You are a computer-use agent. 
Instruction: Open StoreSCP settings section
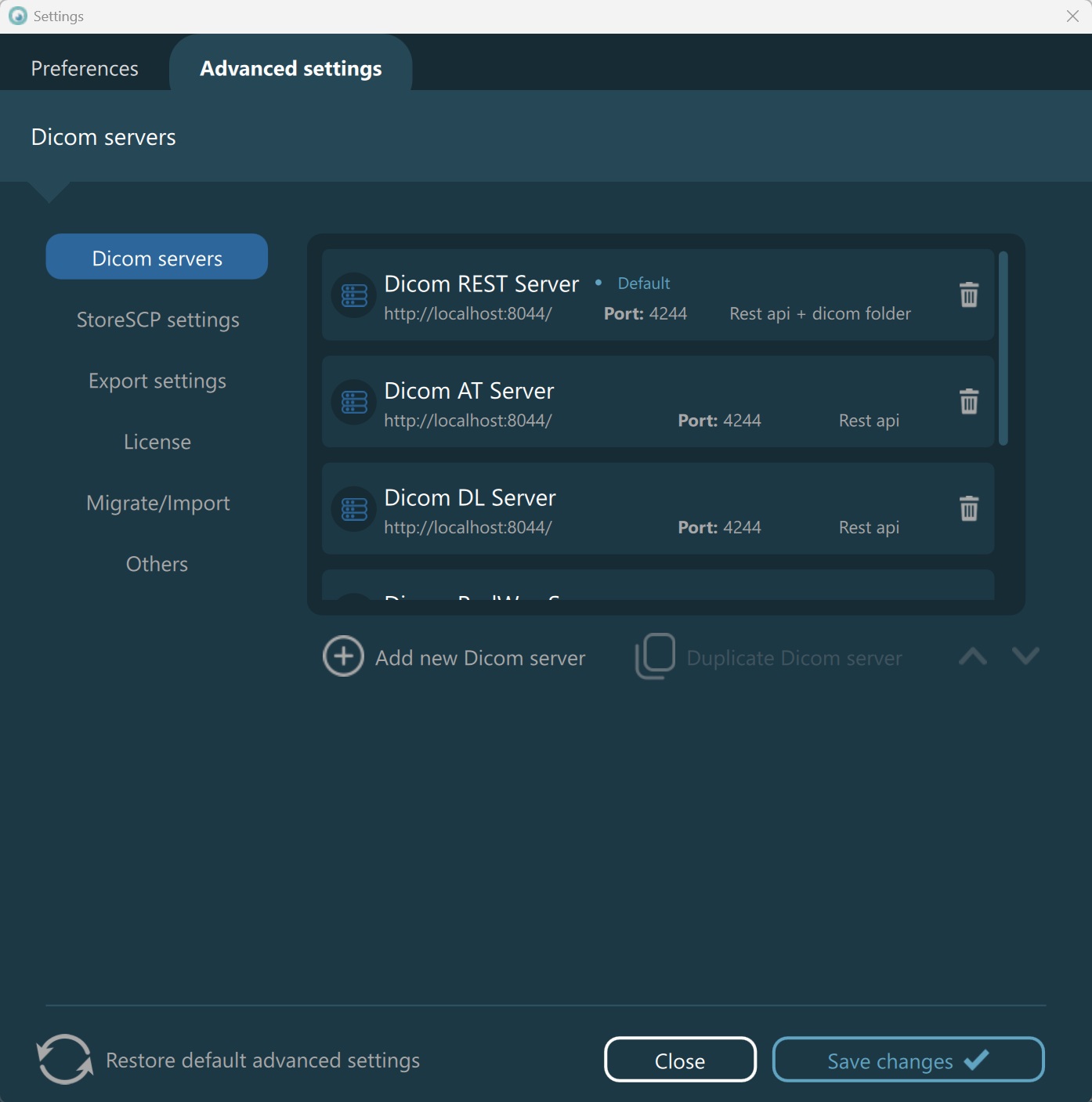point(157,320)
